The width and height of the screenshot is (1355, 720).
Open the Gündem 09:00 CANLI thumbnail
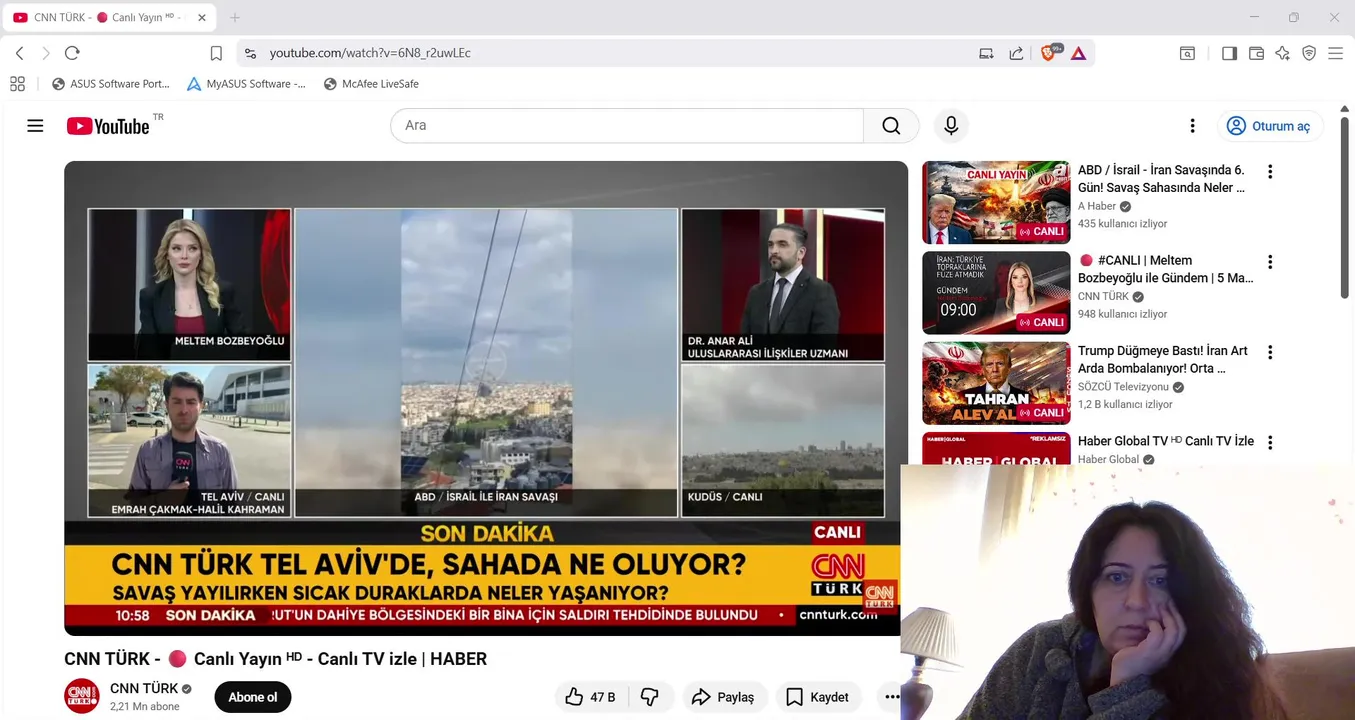click(996, 292)
